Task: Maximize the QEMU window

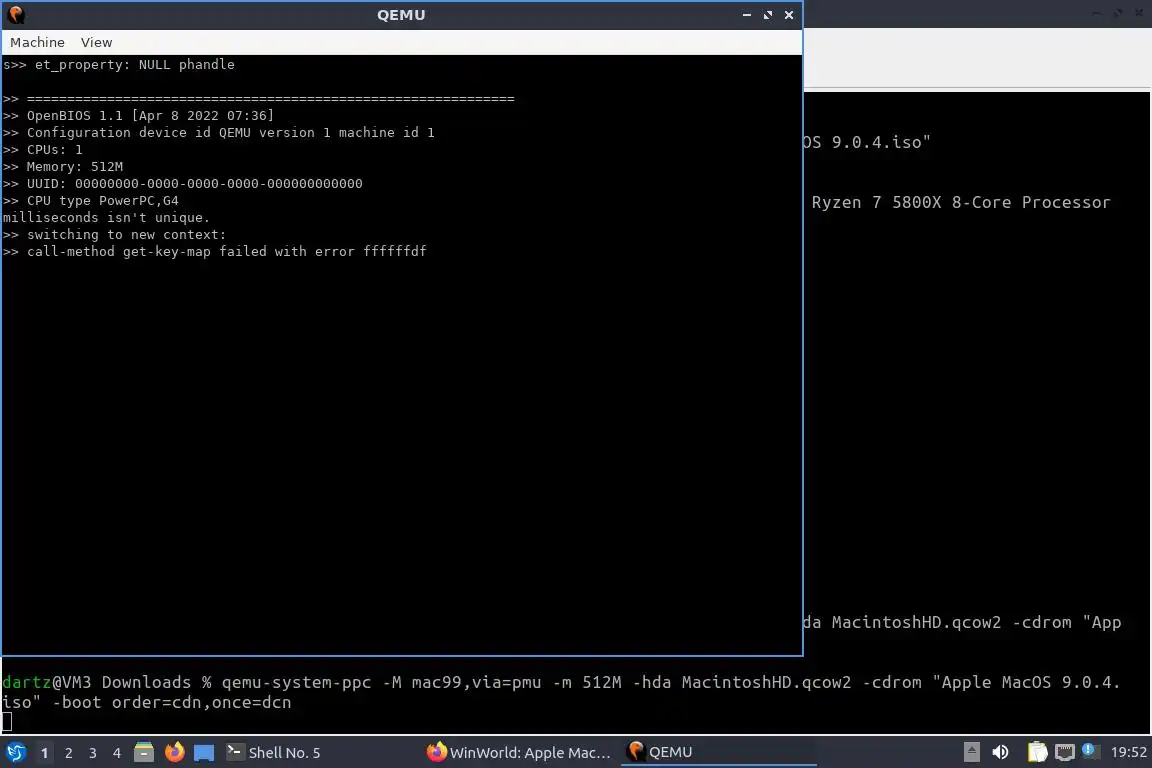Action: tap(768, 15)
